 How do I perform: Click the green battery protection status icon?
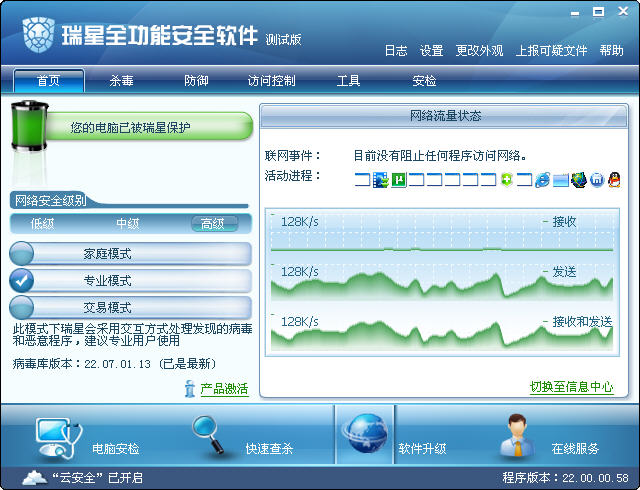(29, 126)
